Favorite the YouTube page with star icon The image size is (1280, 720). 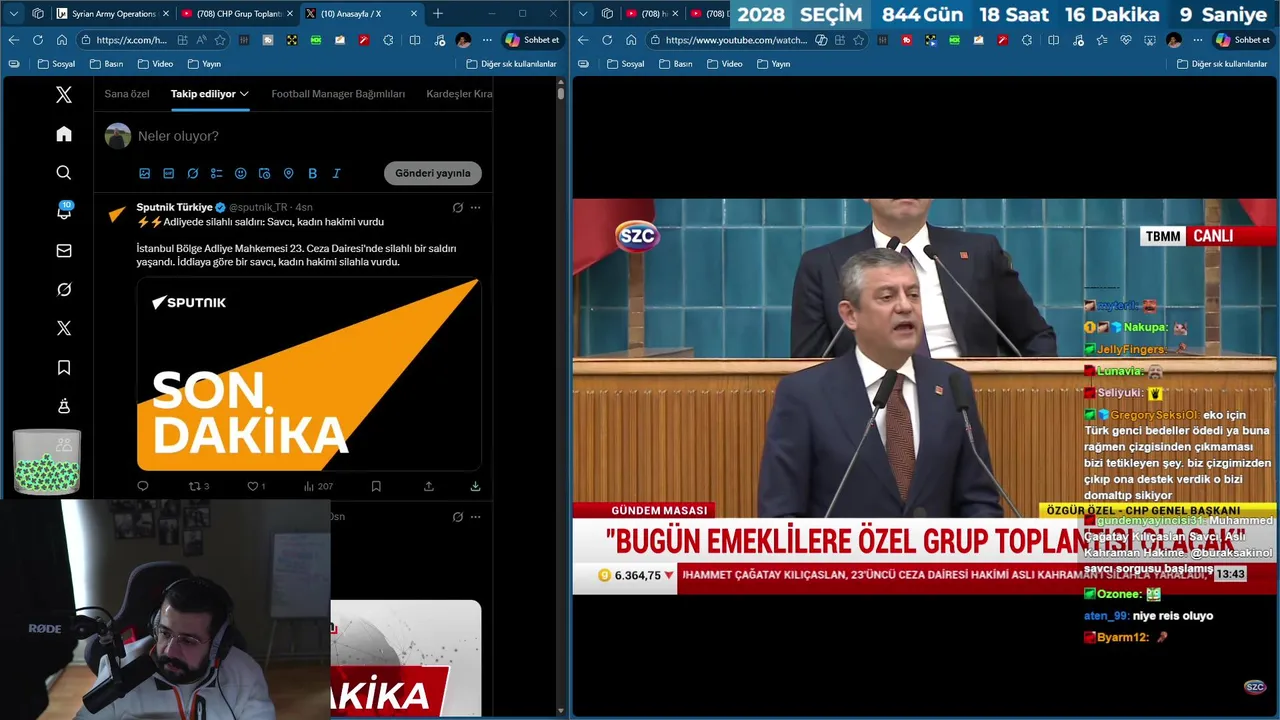858,40
